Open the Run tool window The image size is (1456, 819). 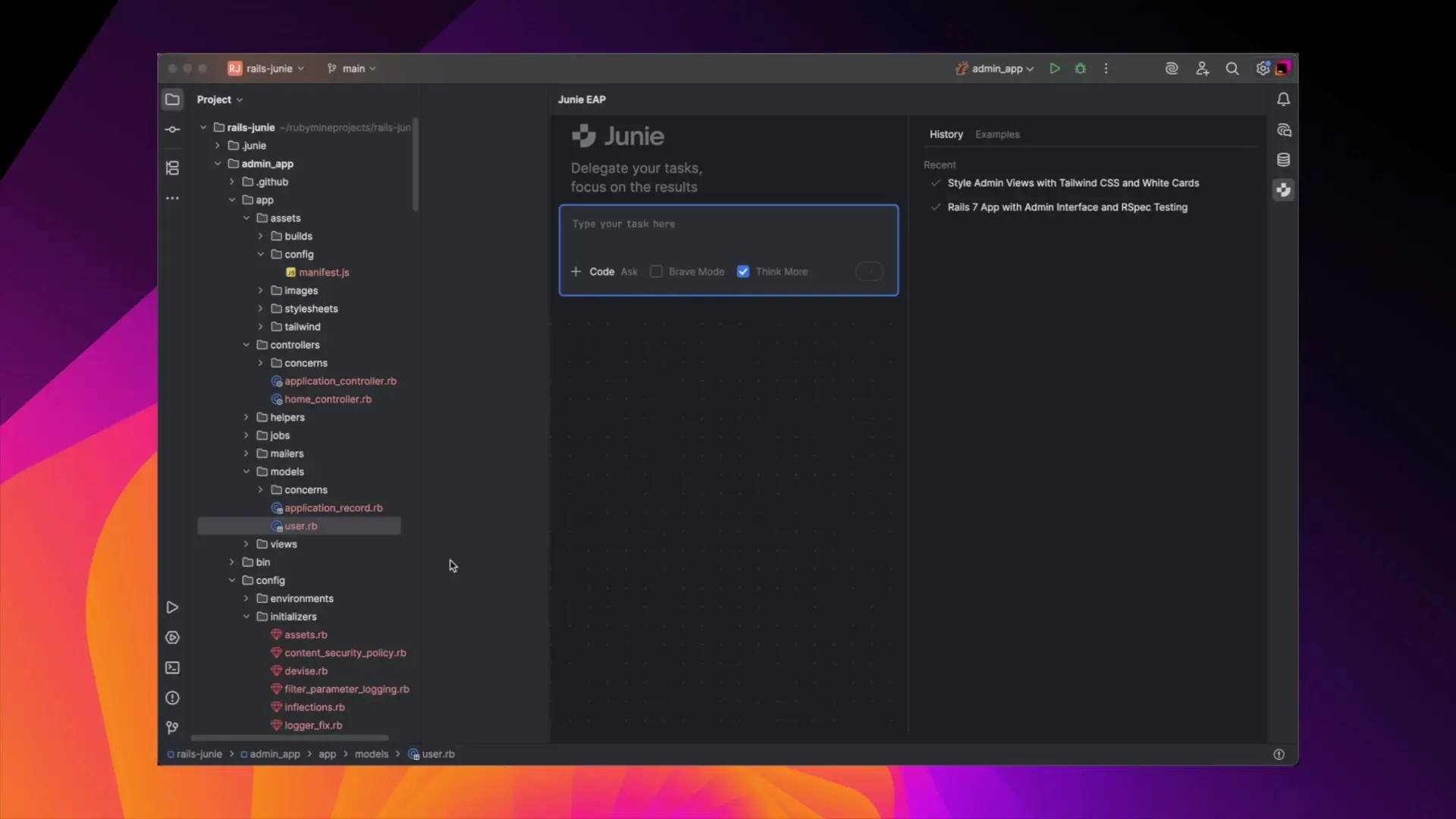172,607
